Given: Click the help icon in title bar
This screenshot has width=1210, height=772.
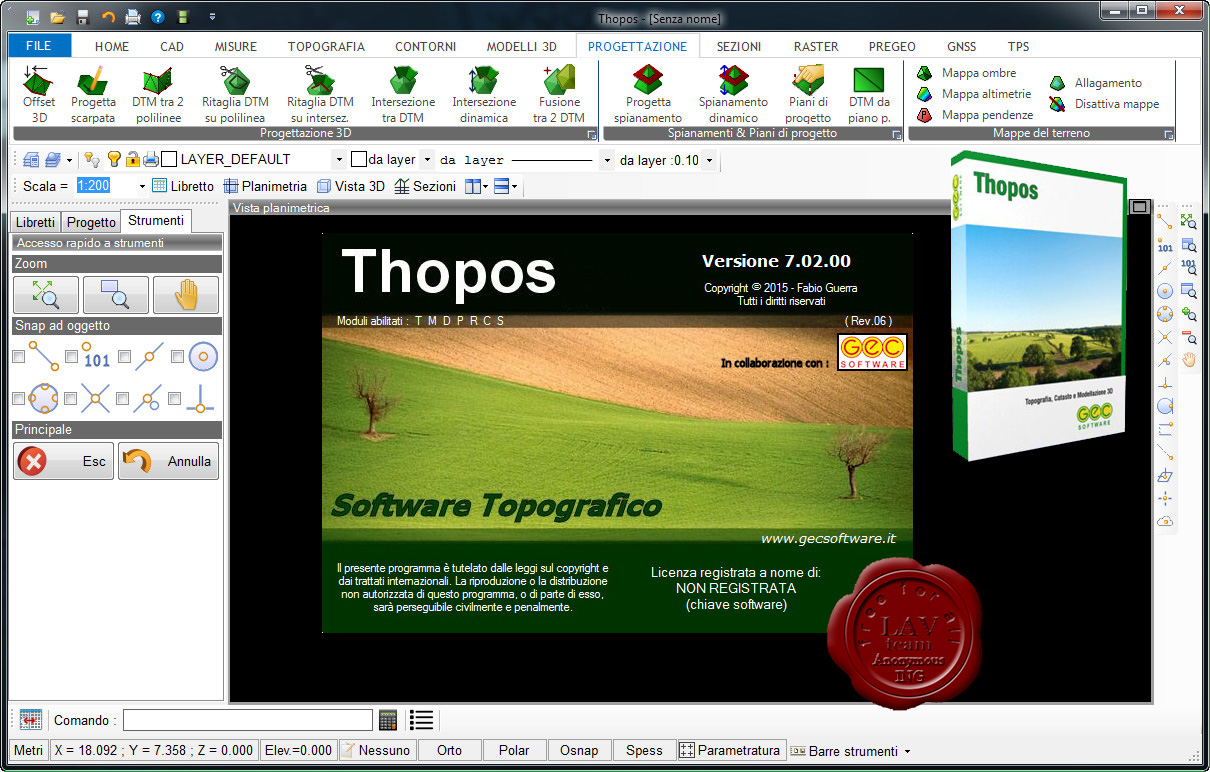Looking at the screenshot, I should click(158, 17).
